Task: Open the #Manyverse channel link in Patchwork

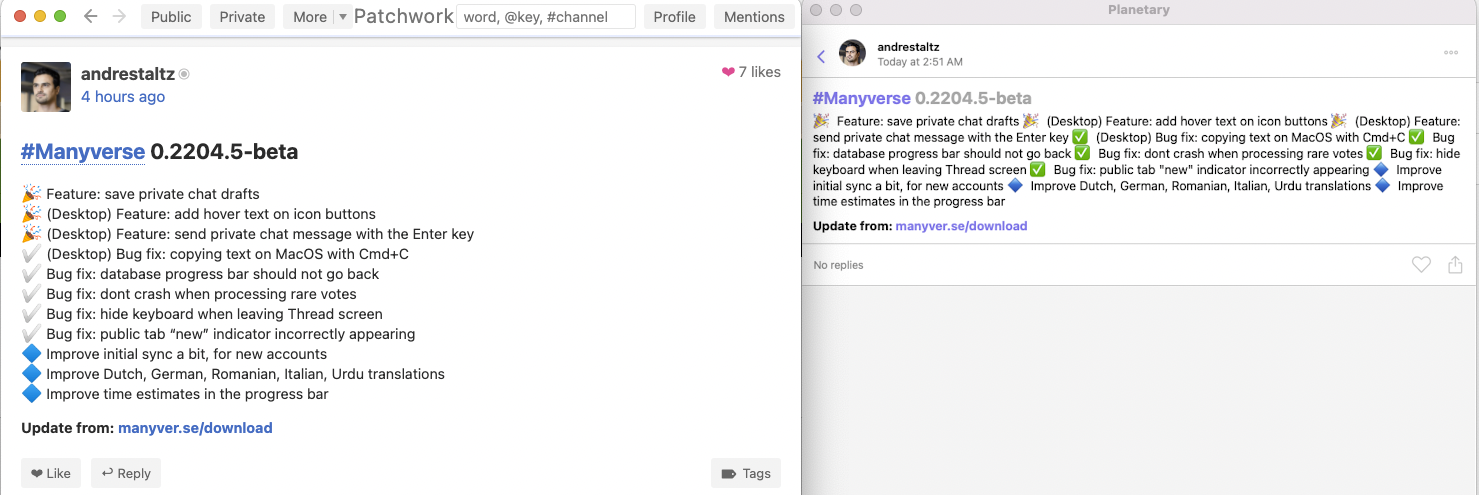Action: pos(83,152)
